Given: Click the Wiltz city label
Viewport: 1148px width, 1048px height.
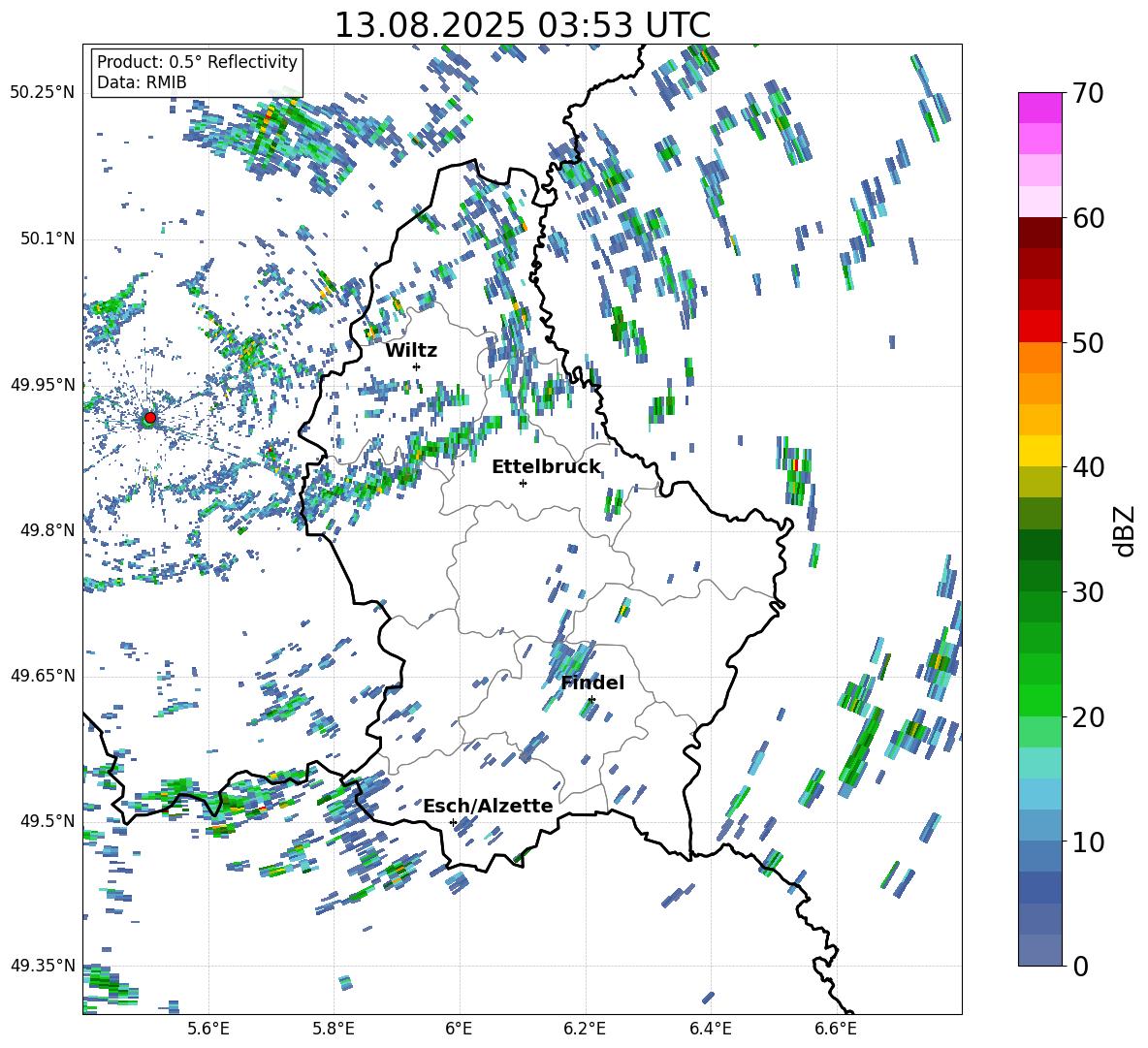Looking at the screenshot, I should coord(411,350).
